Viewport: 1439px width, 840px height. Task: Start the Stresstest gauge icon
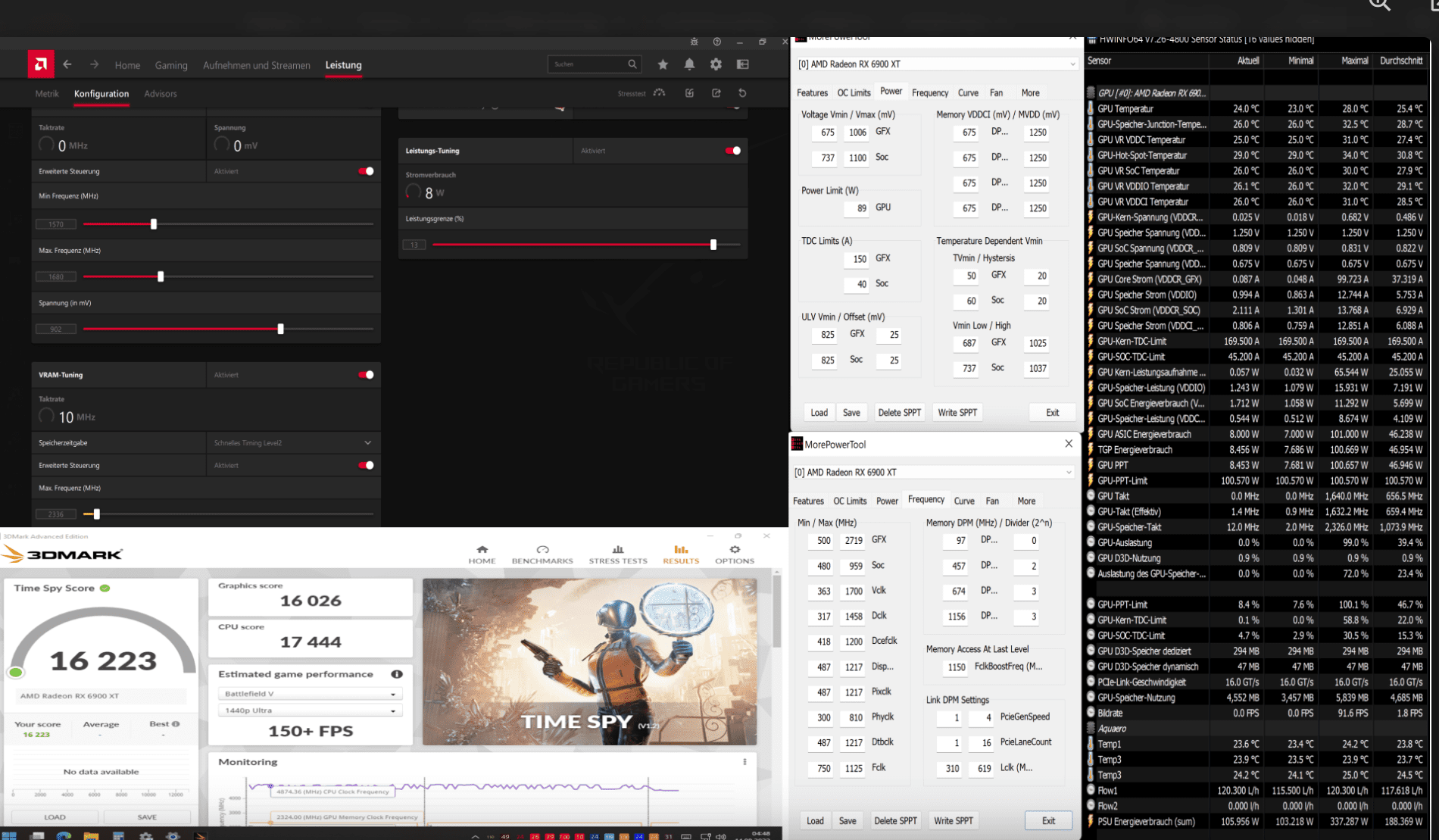[x=660, y=93]
